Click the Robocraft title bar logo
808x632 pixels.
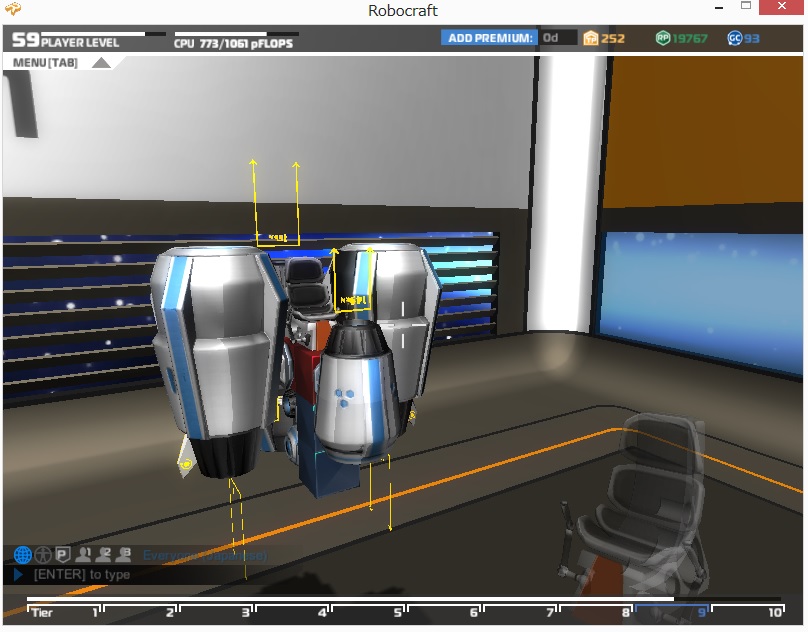pos(13,9)
